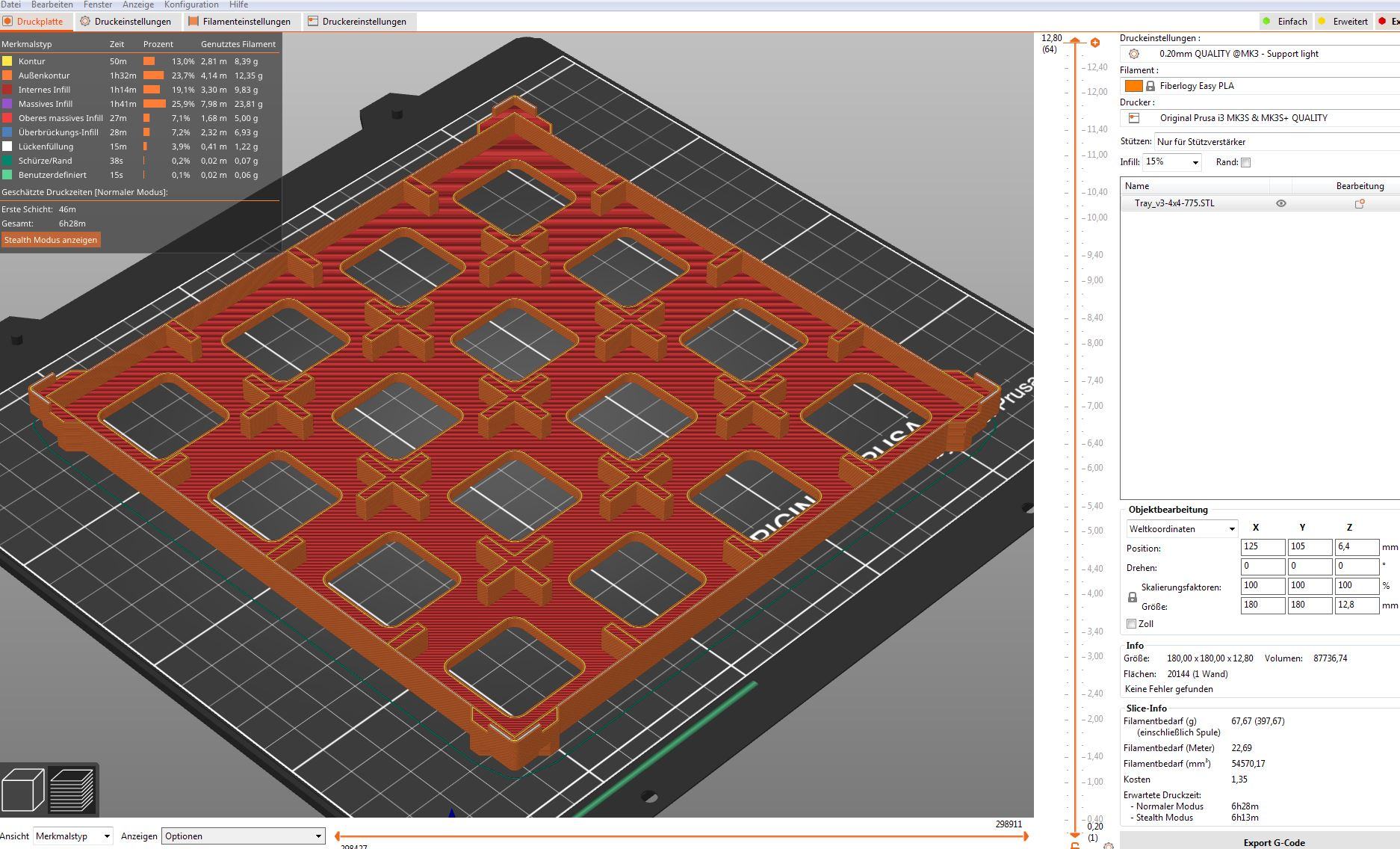The image size is (1400, 849).
Task: Open the Ansicht Merkmalstyp dropdown
Action: tap(73, 836)
